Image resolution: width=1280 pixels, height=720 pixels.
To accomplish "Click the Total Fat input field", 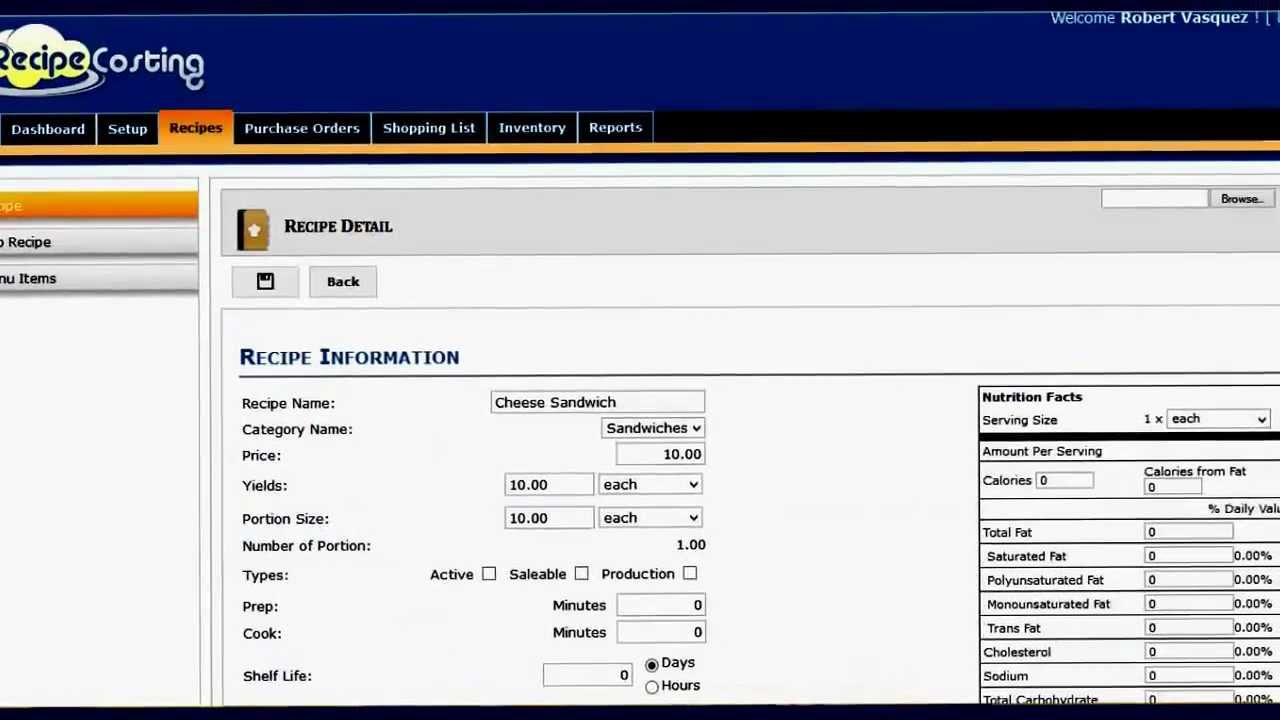I will click(1189, 533).
